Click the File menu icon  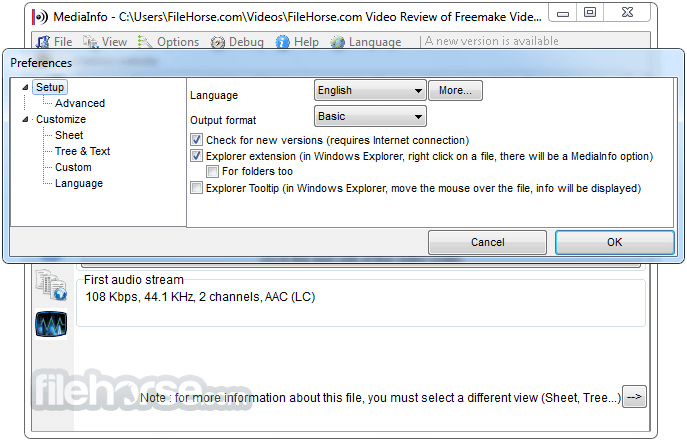[43, 42]
